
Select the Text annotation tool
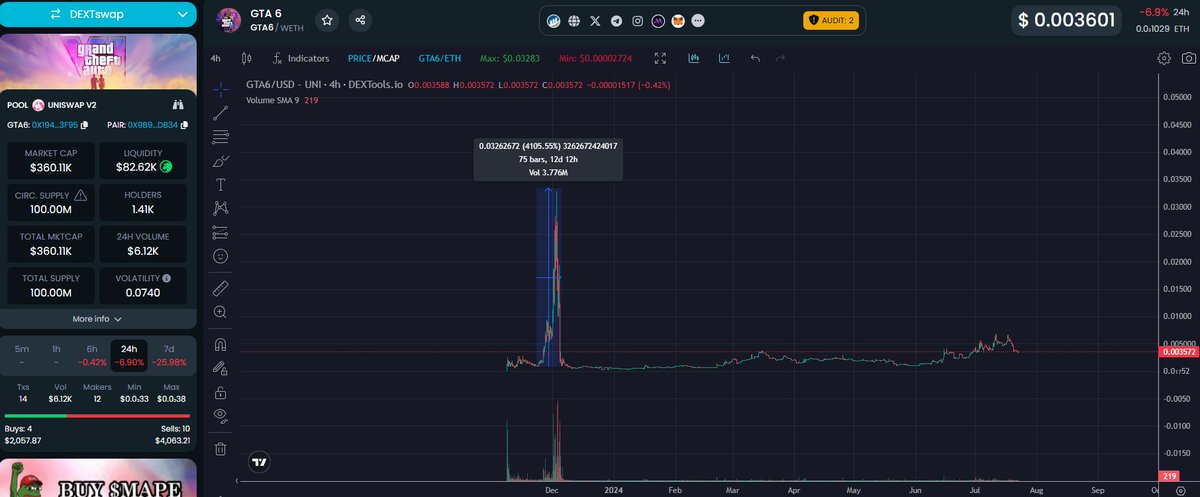click(221, 185)
